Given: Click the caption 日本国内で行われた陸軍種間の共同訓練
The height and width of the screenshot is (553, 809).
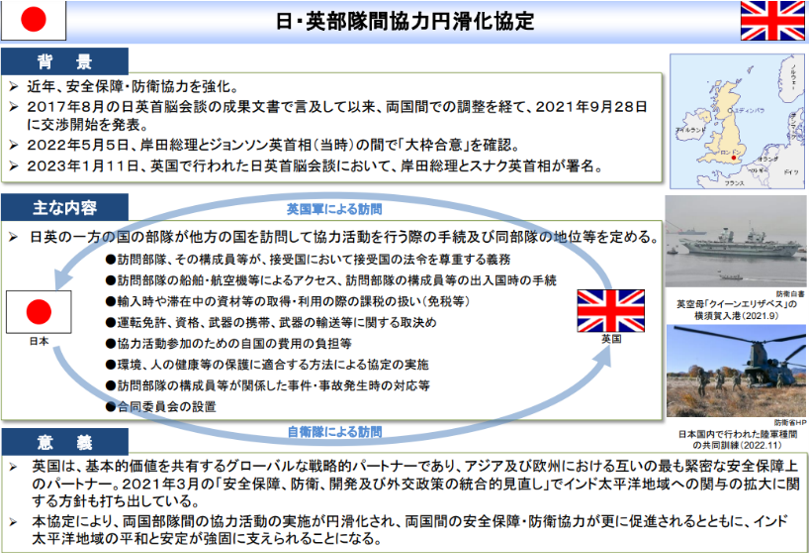Looking at the screenshot, I should tap(737, 440).
